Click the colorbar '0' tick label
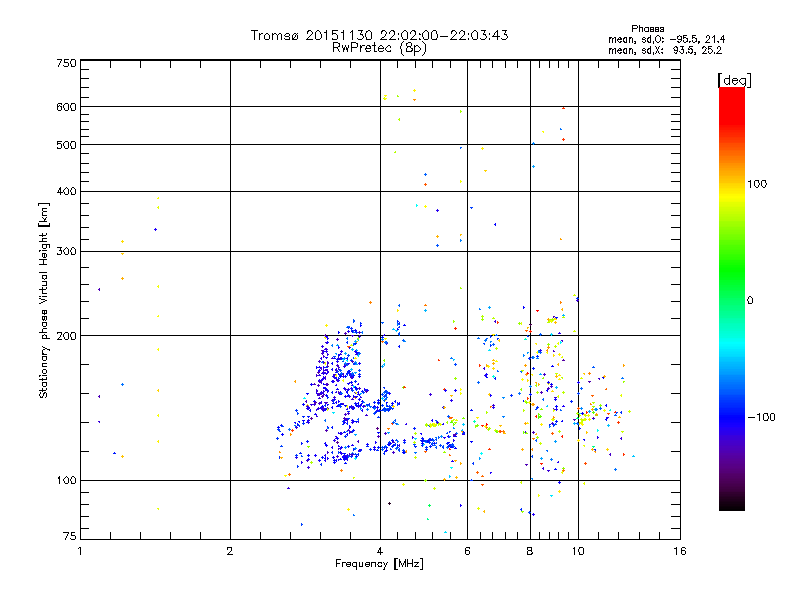The image size is (800, 600). (x=750, y=301)
